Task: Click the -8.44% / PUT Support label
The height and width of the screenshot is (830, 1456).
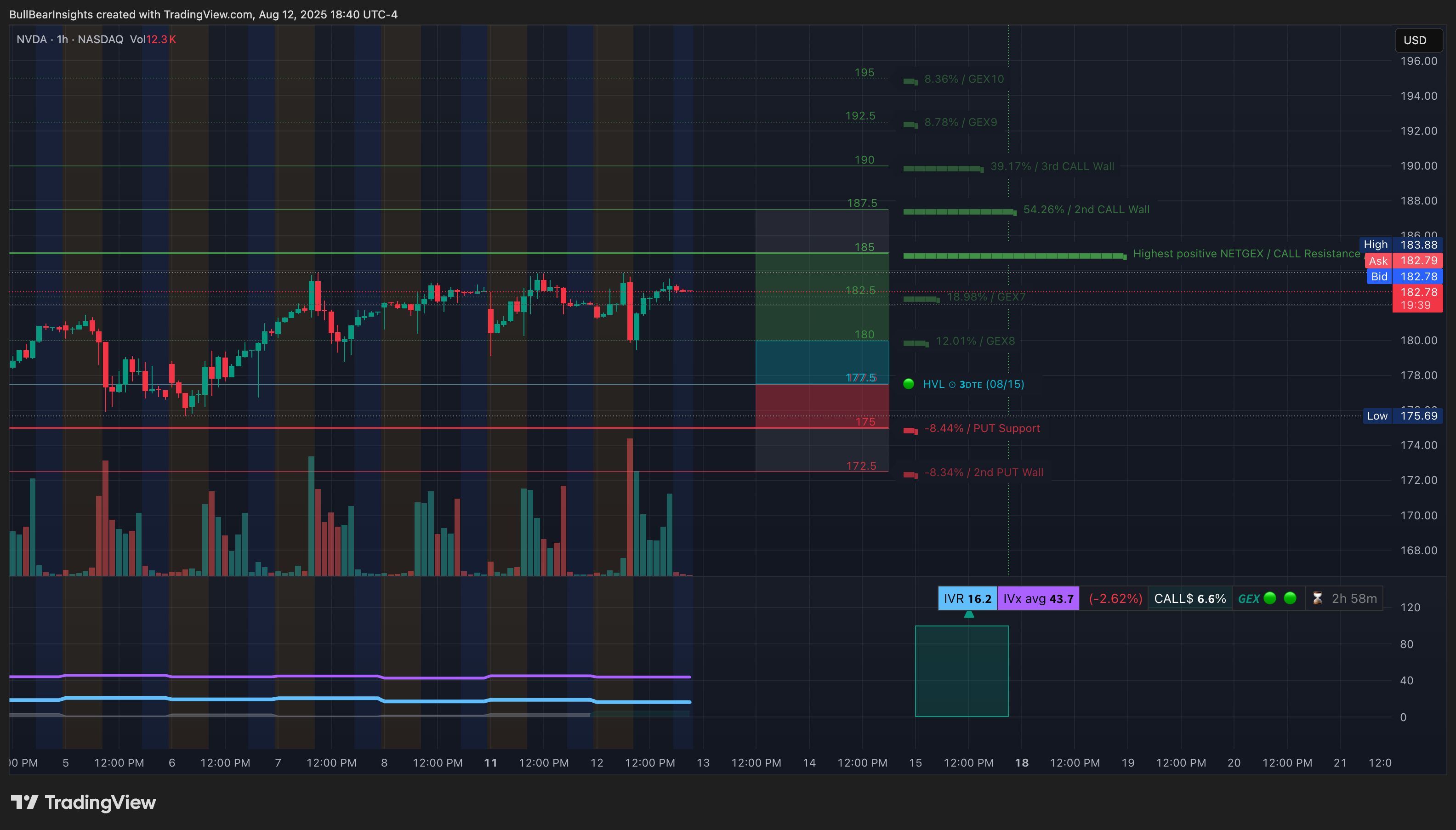Action: tap(982, 428)
